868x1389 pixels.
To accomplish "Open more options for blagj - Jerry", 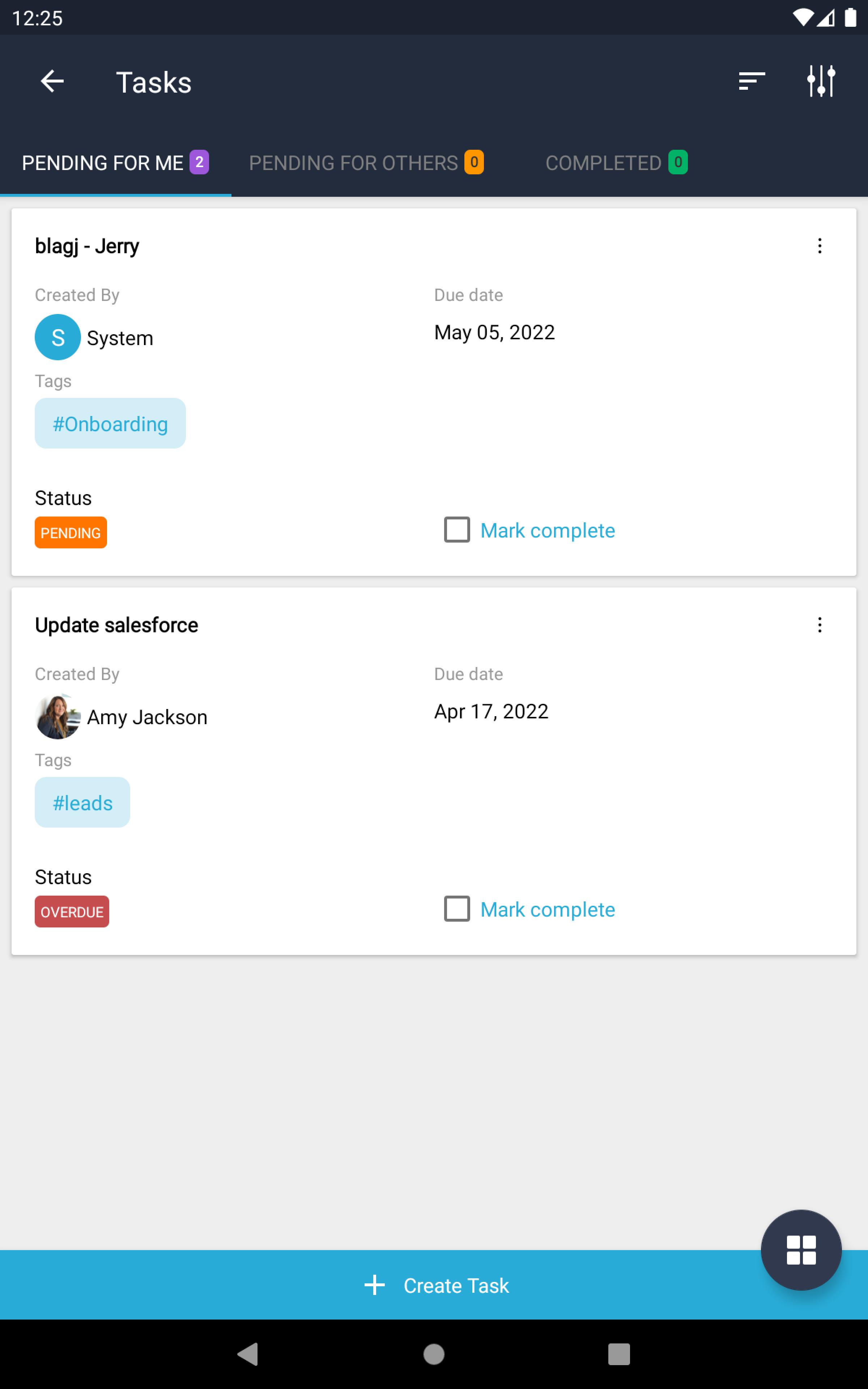I will point(819,246).
